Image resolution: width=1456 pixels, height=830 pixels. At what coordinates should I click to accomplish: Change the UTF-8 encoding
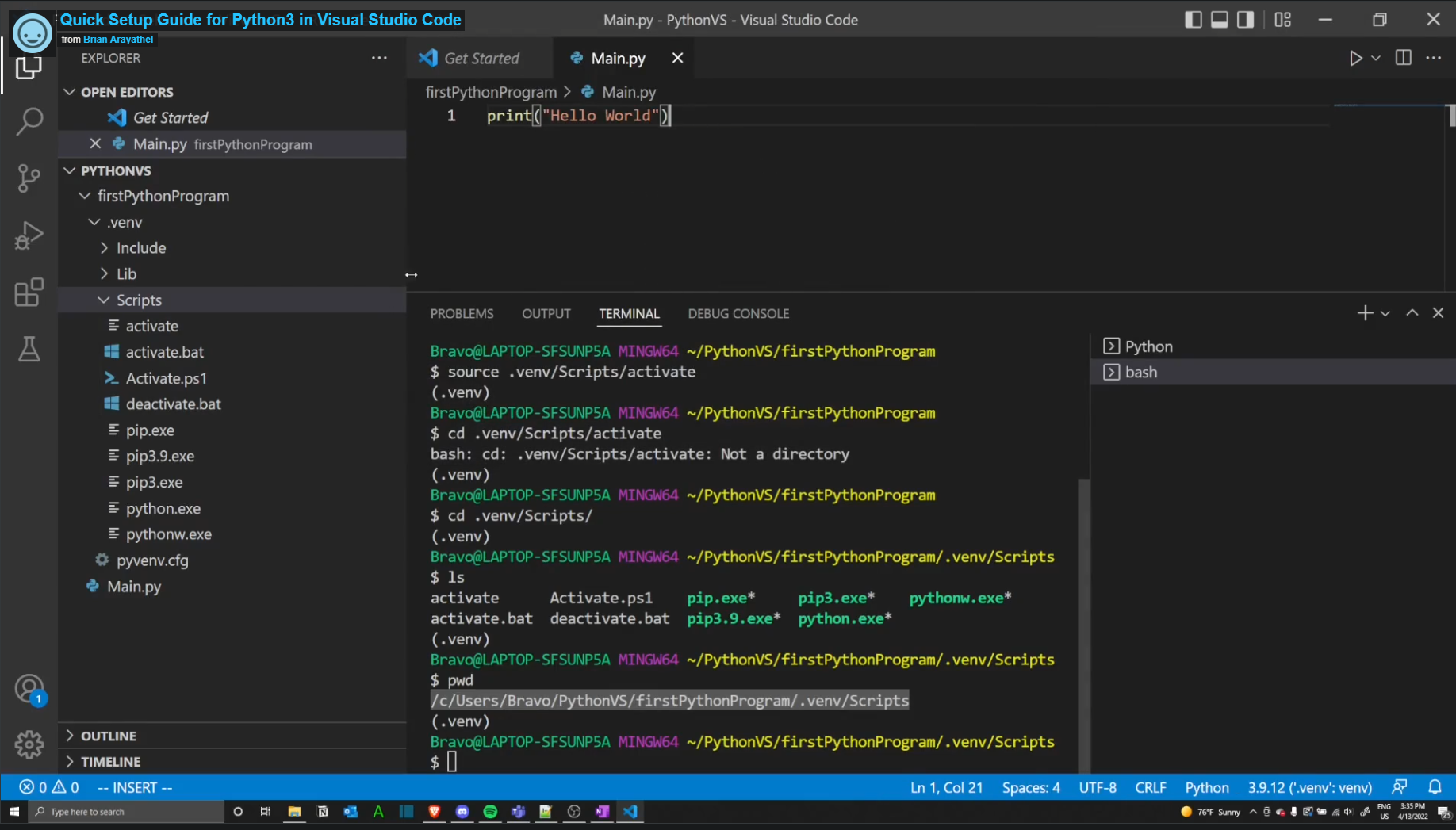pos(1098,787)
